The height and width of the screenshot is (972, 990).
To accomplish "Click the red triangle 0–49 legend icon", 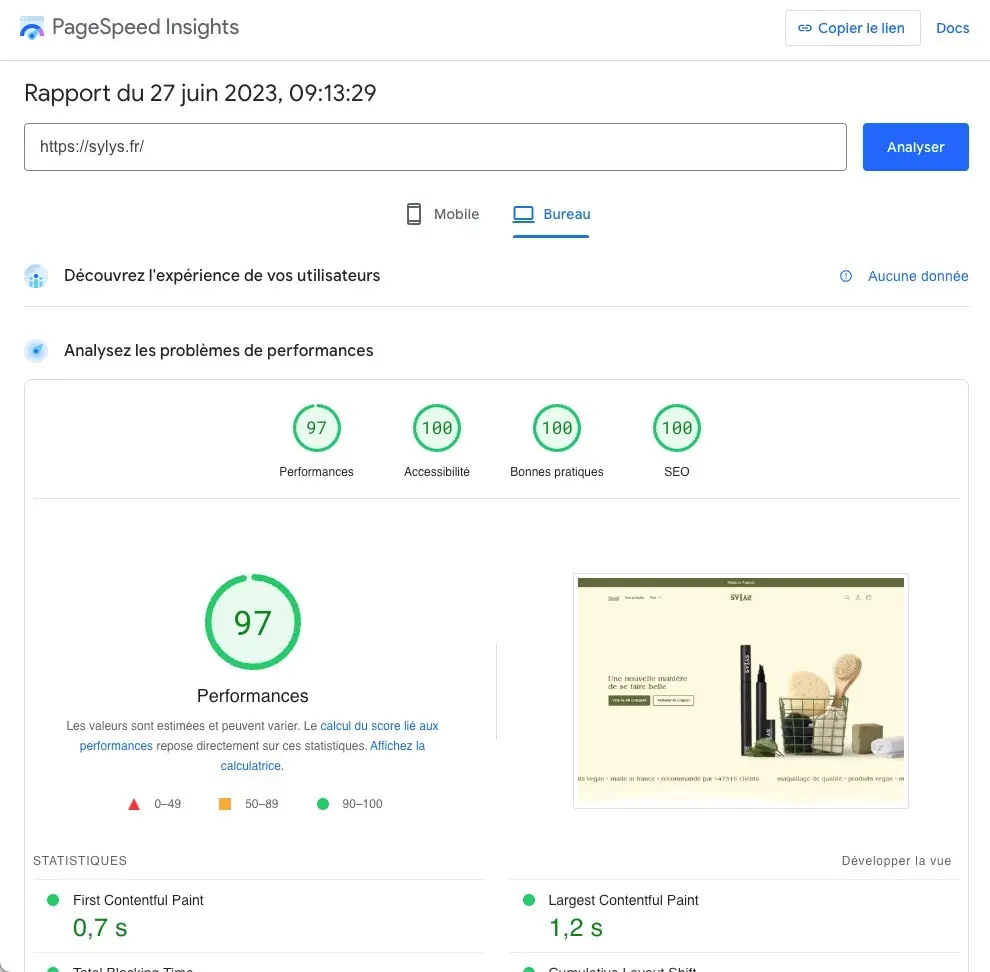I will pyautogui.click(x=134, y=804).
